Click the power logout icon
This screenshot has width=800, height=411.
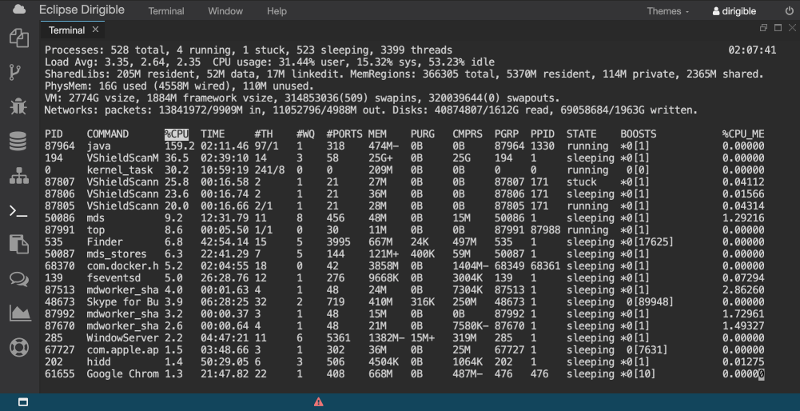[789, 11]
